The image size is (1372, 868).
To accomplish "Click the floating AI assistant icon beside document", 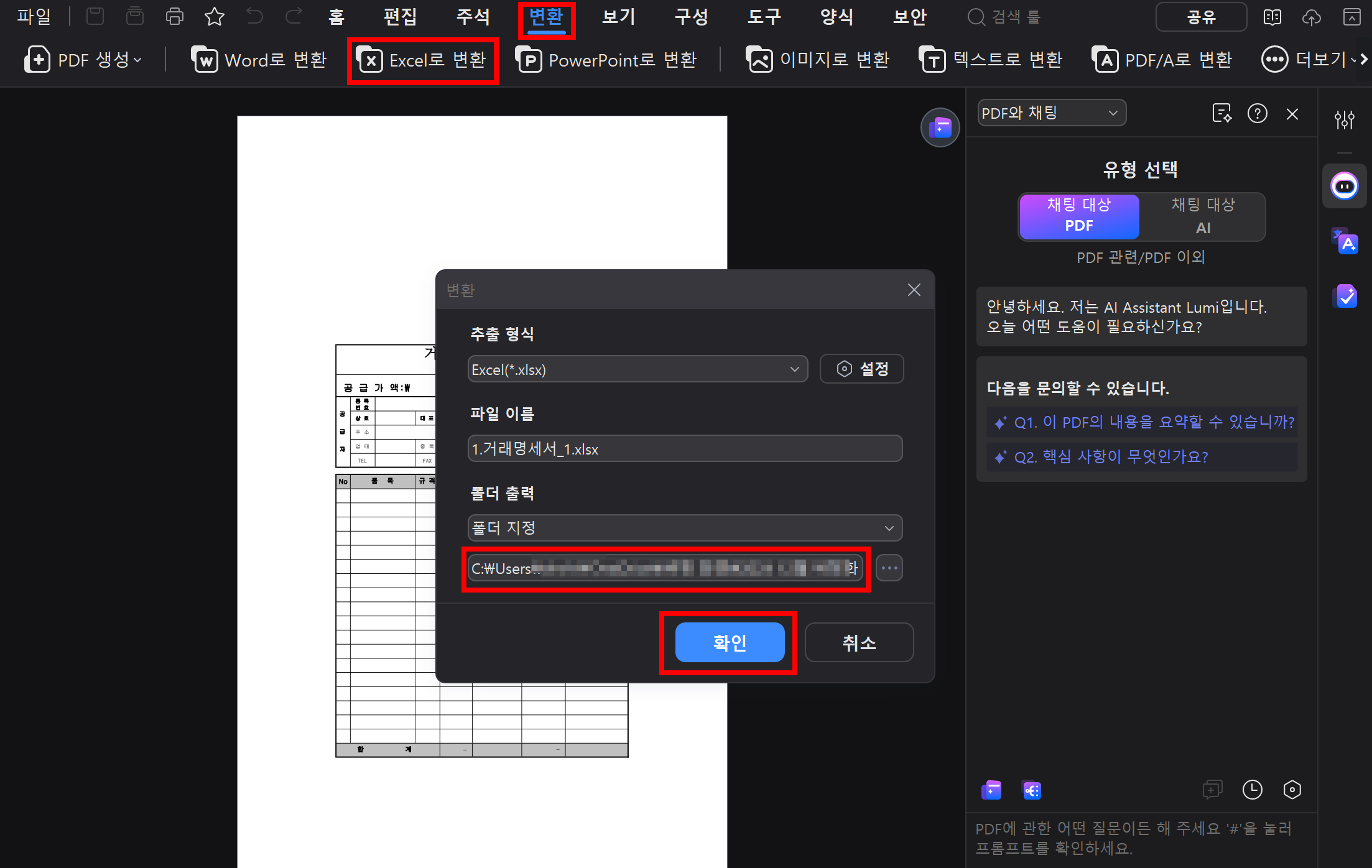I will pyautogui.click(x=940, y=127).
